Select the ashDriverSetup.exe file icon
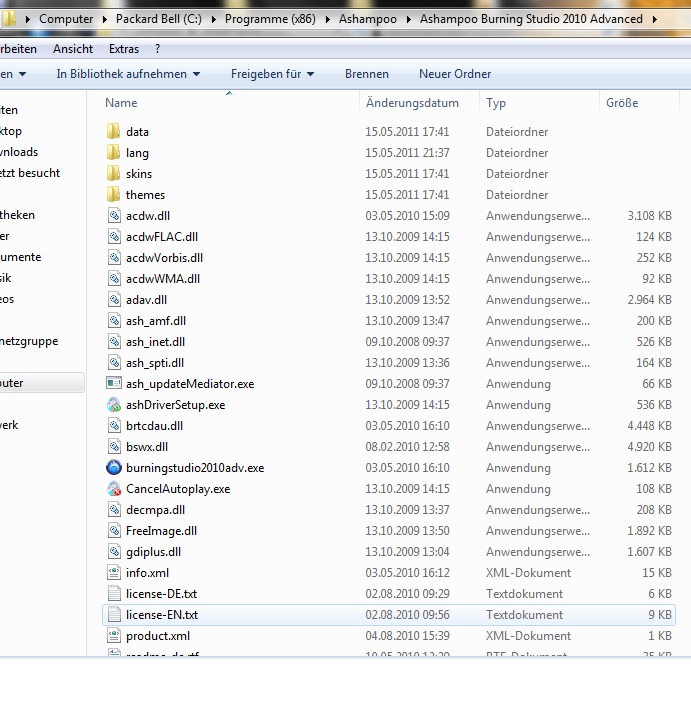 pyautogui.click(x=113, y=405)
